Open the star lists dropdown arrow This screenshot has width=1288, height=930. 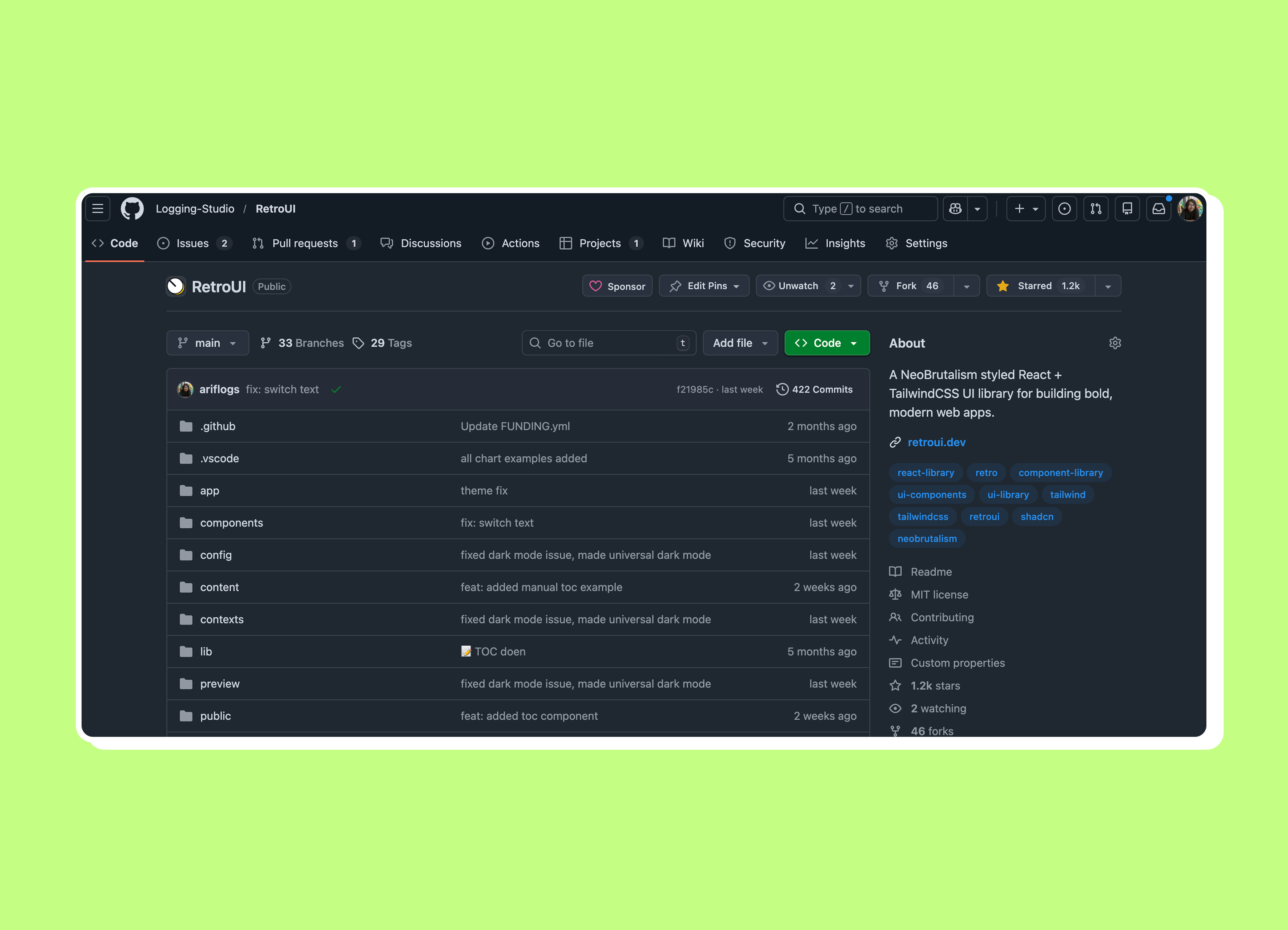(1108, 286)
